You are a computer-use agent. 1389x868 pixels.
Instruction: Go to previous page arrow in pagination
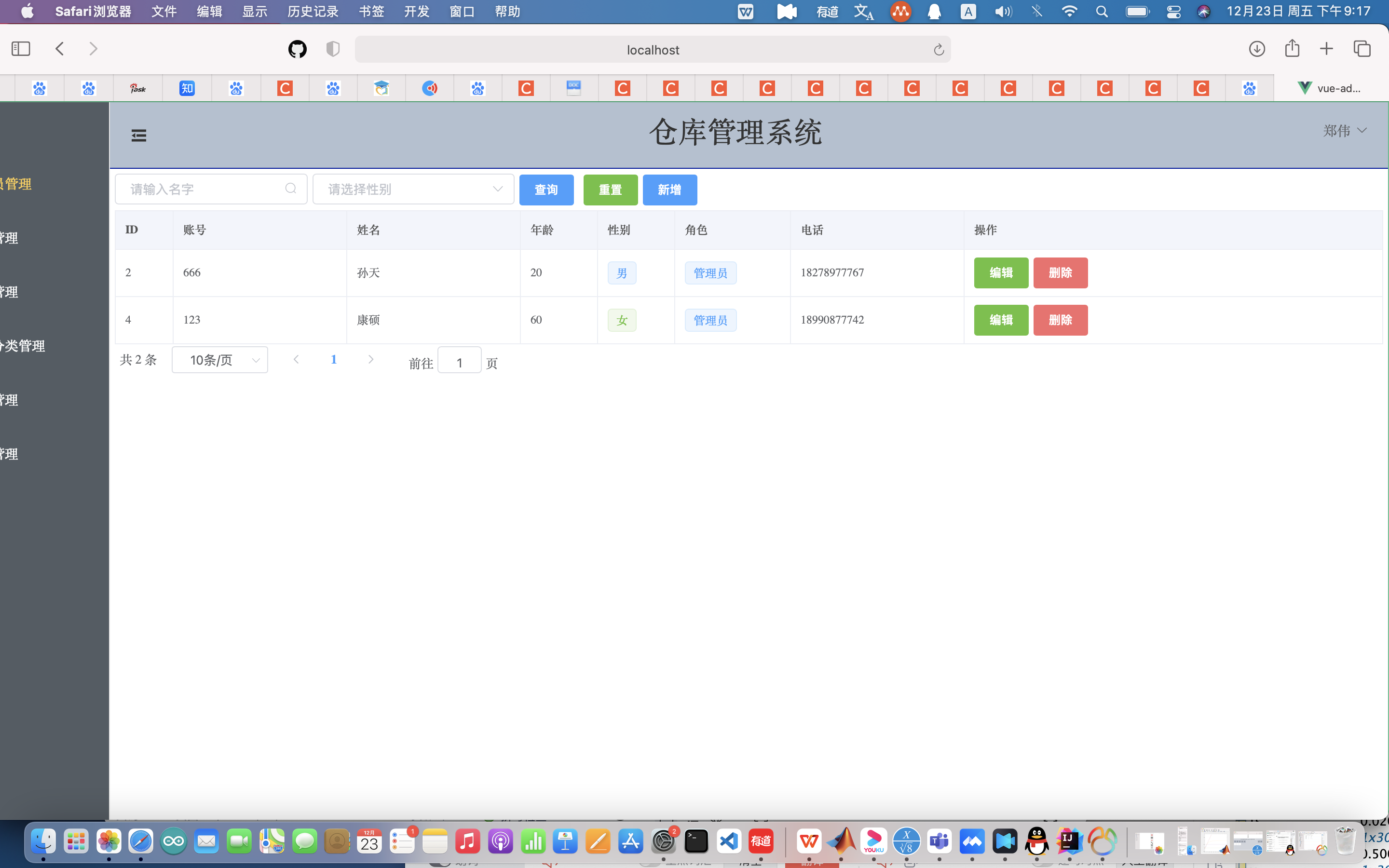(x=296, y=359)
